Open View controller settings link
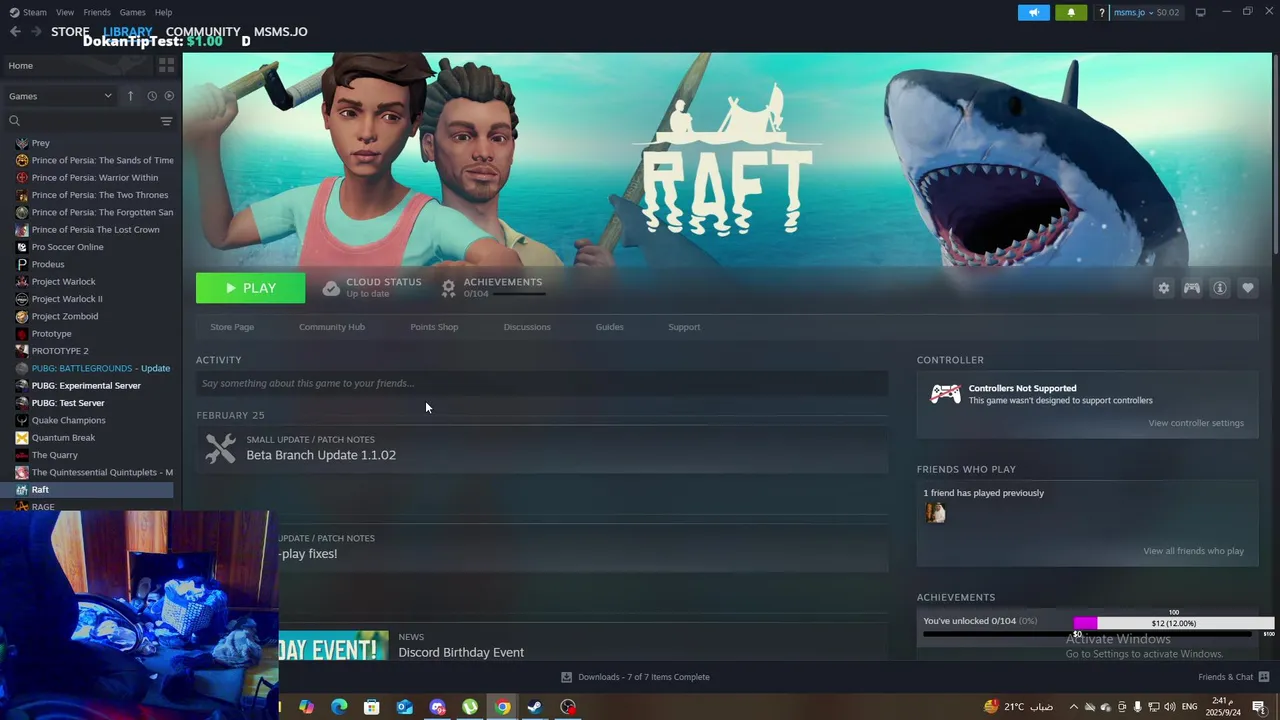The image size is (1280, 720). [1196, 423]
